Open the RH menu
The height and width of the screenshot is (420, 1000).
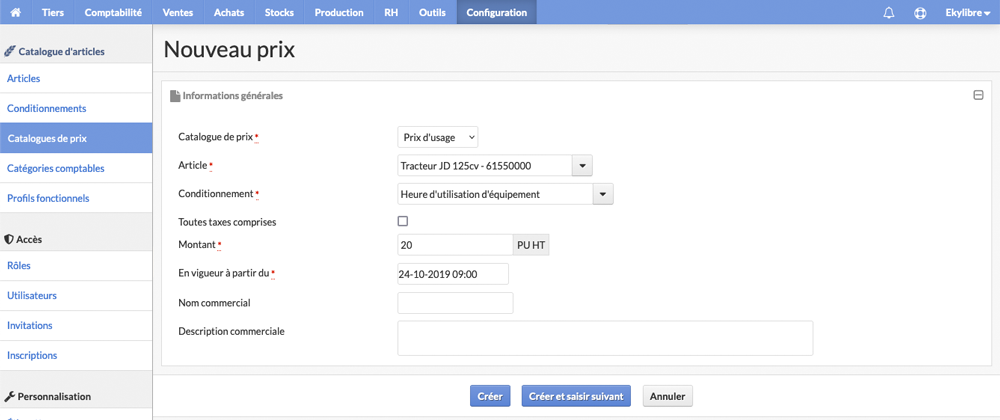[391, 12]
